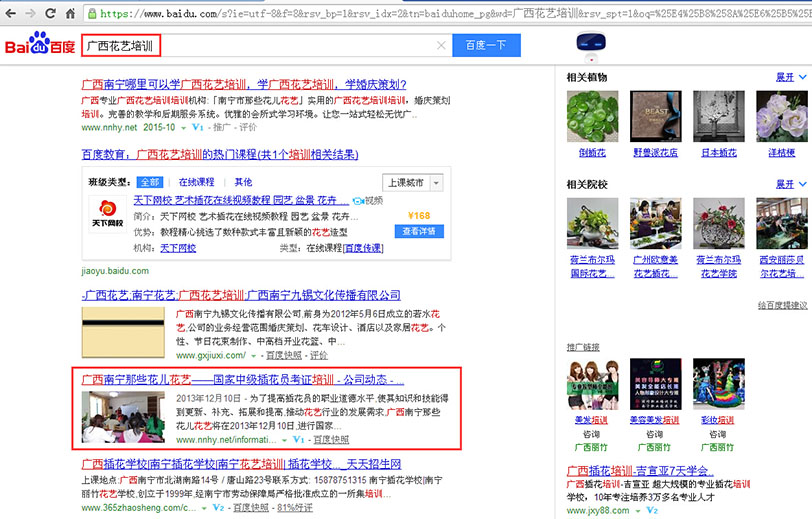Open the 给百度提建议 link
Screen dimensions: 812x519
point(782,306)
